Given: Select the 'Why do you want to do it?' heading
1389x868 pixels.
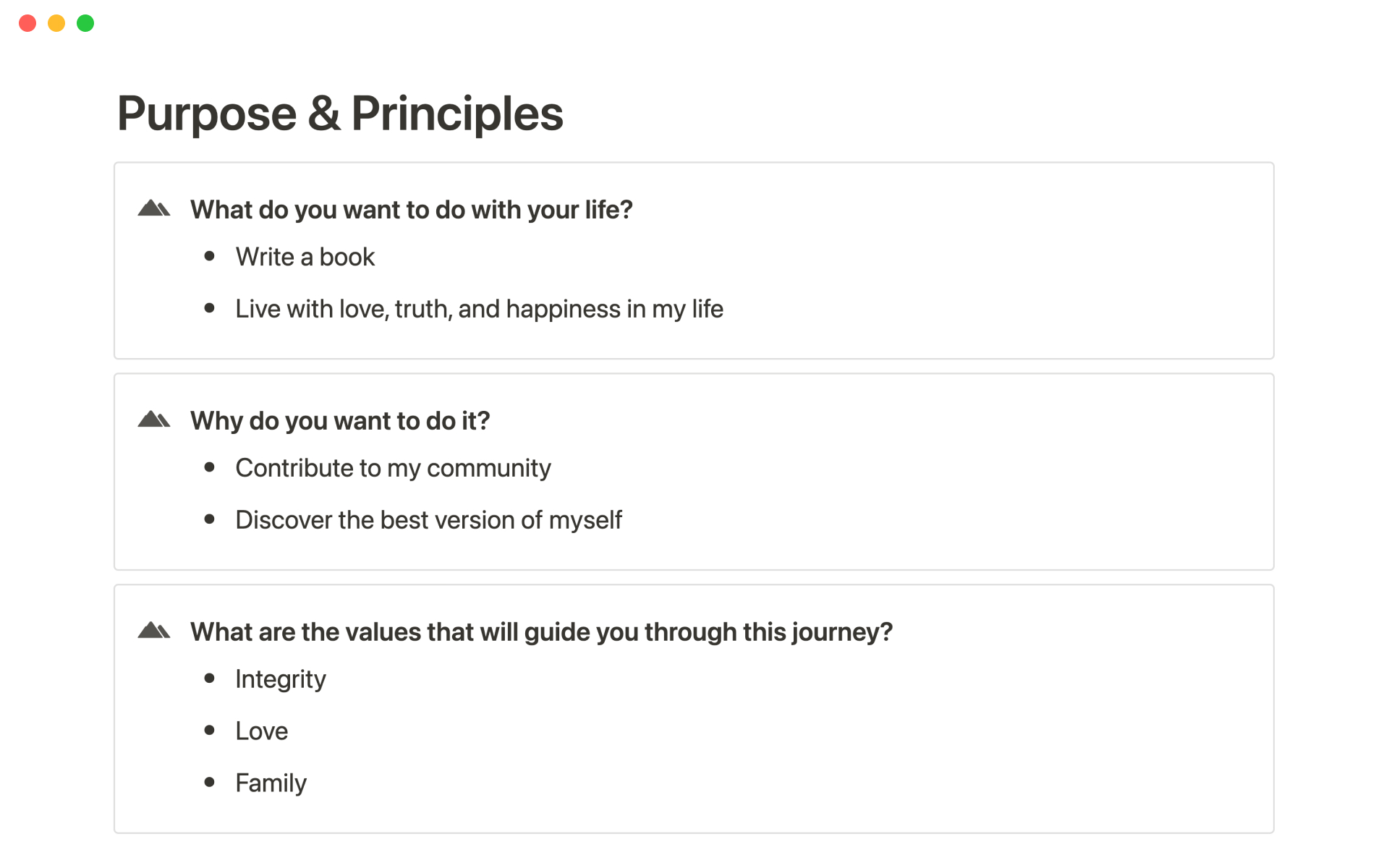Looking at the screenshot, I should [340, 421].
